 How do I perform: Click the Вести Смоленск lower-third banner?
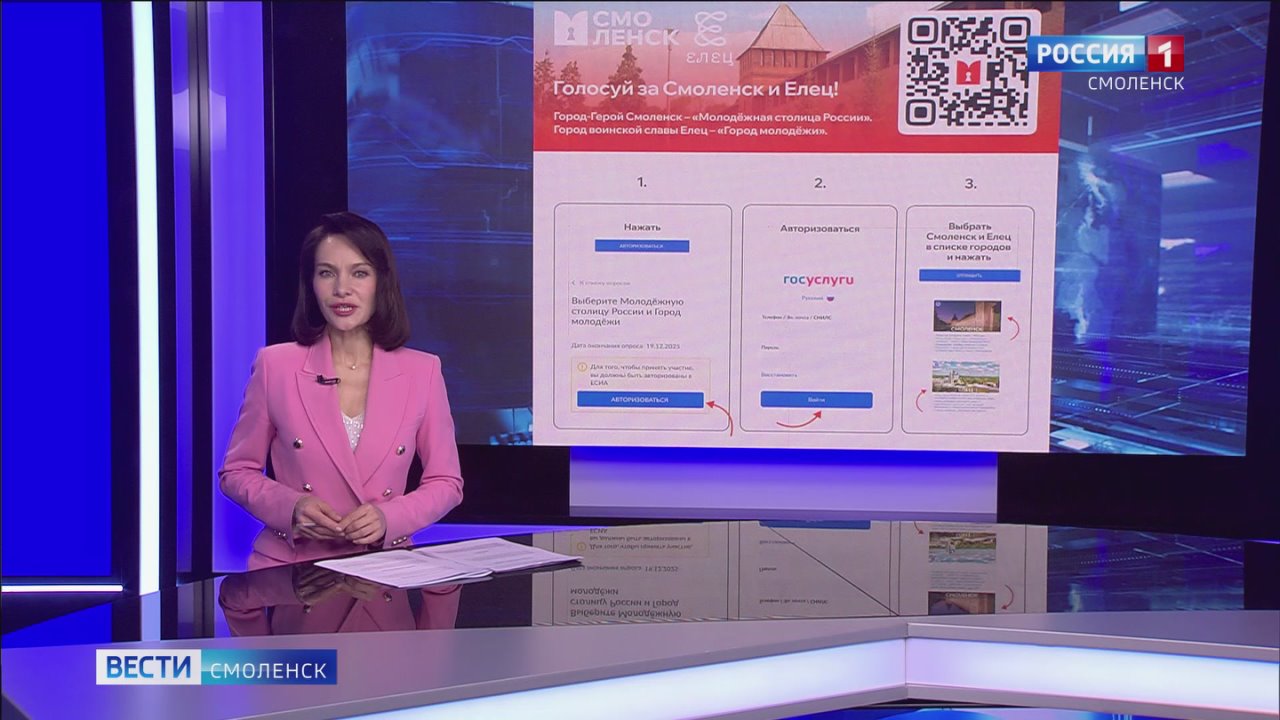216,667
